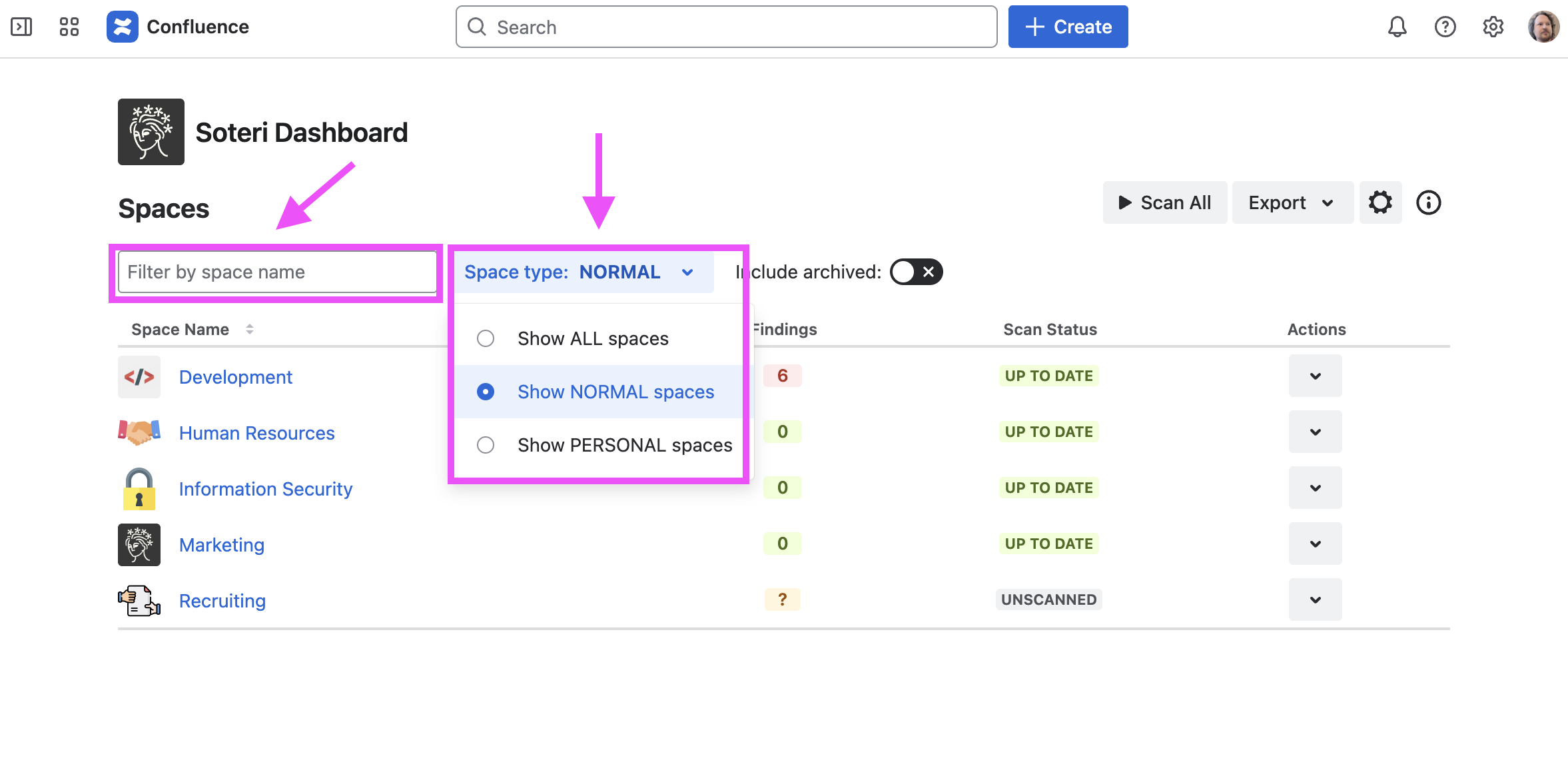Viewport: 1568px width, 758px height.
Task: Click the Filter by space name field
Action: [x=276, y=272]
